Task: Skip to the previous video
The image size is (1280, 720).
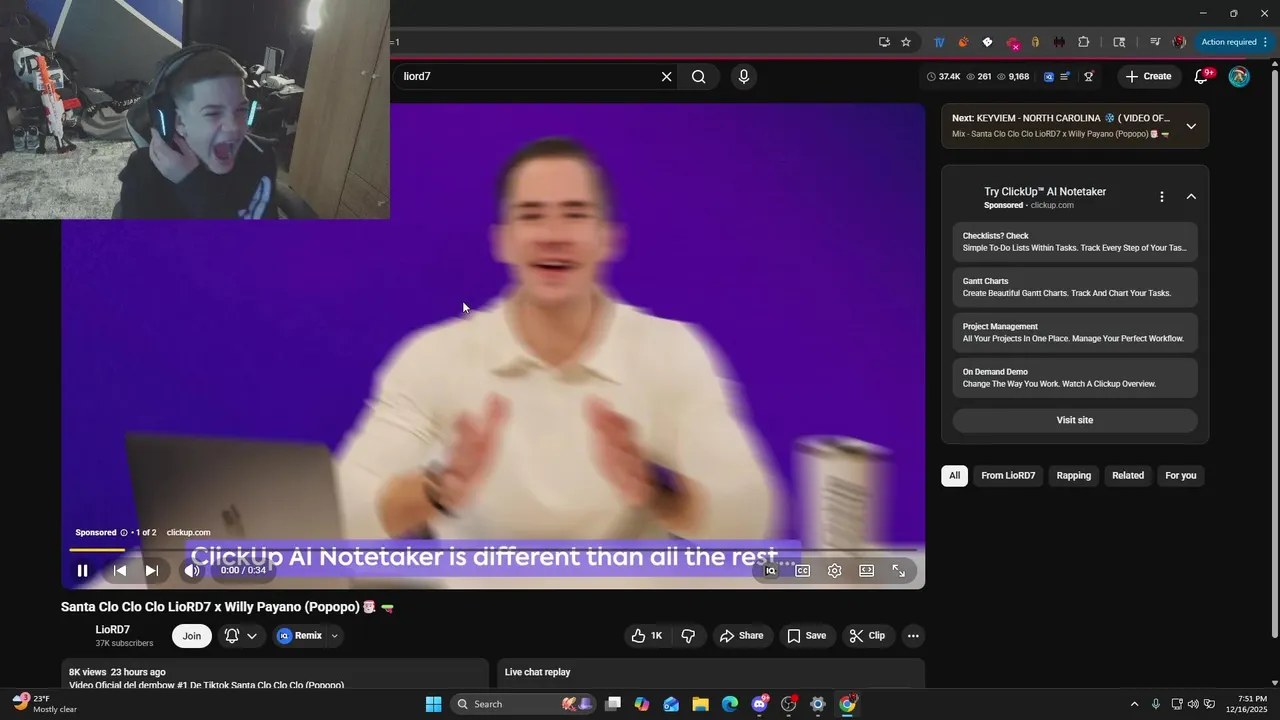Action: 119,571
